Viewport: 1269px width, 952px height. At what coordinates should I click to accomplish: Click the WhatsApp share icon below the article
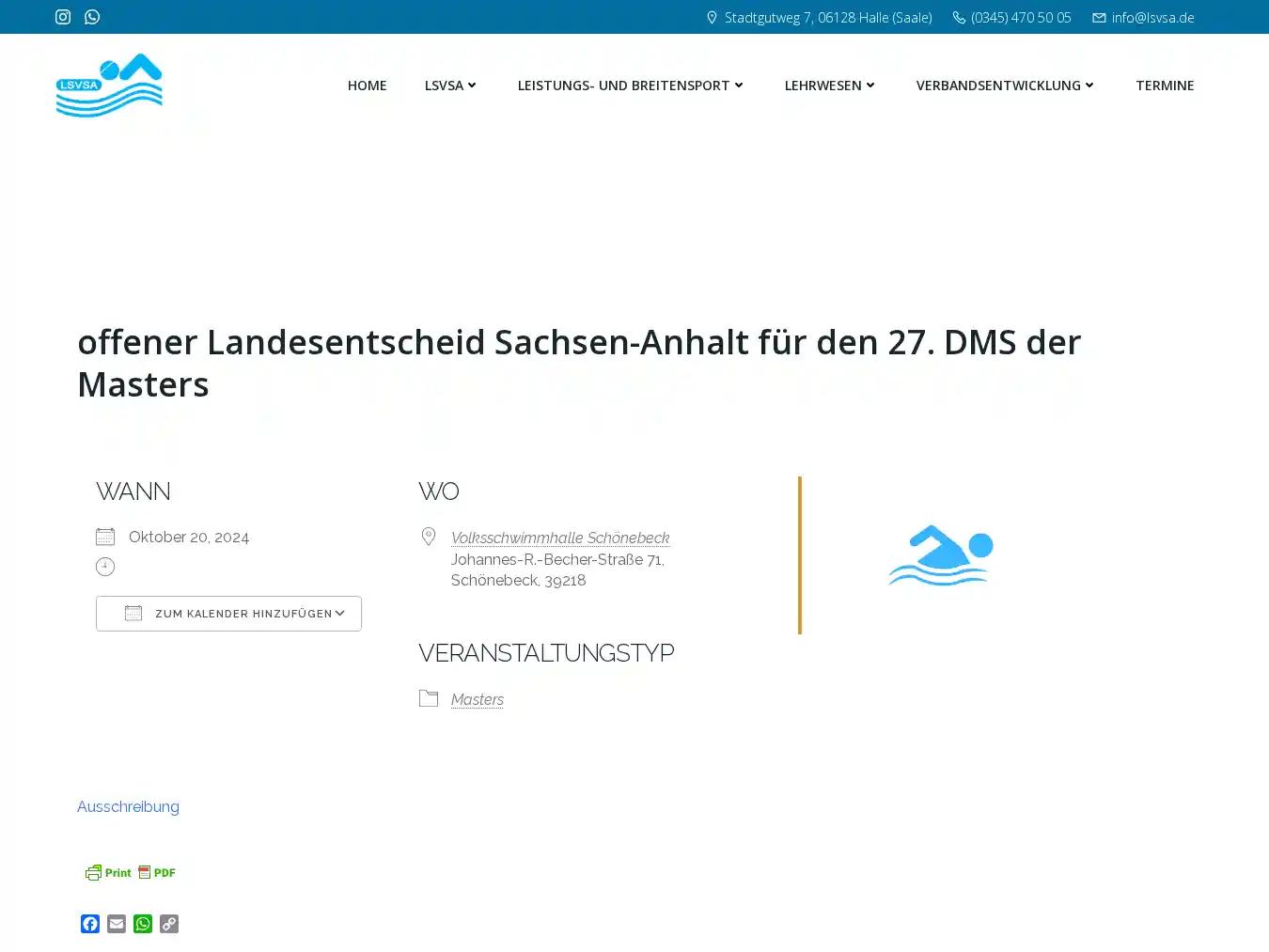(142, 924)
